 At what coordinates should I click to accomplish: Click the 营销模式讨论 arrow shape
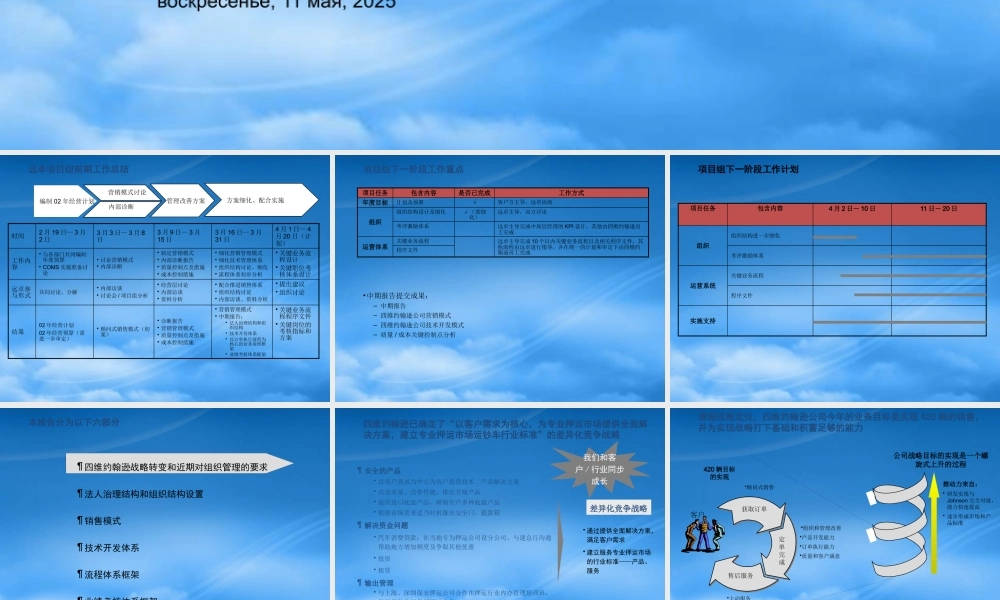click(126, 192)
